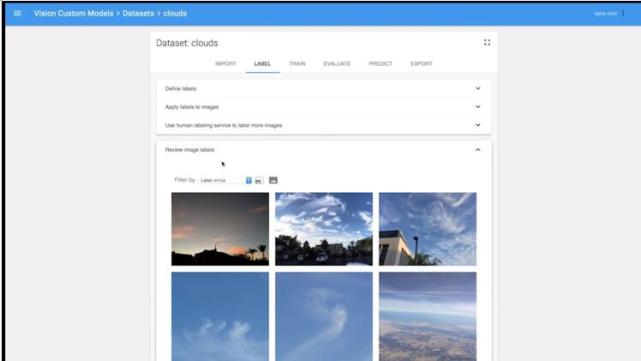641x361 pixels.
Task: Open the sunset silhouette cloud photo
Action: (220, 229)
